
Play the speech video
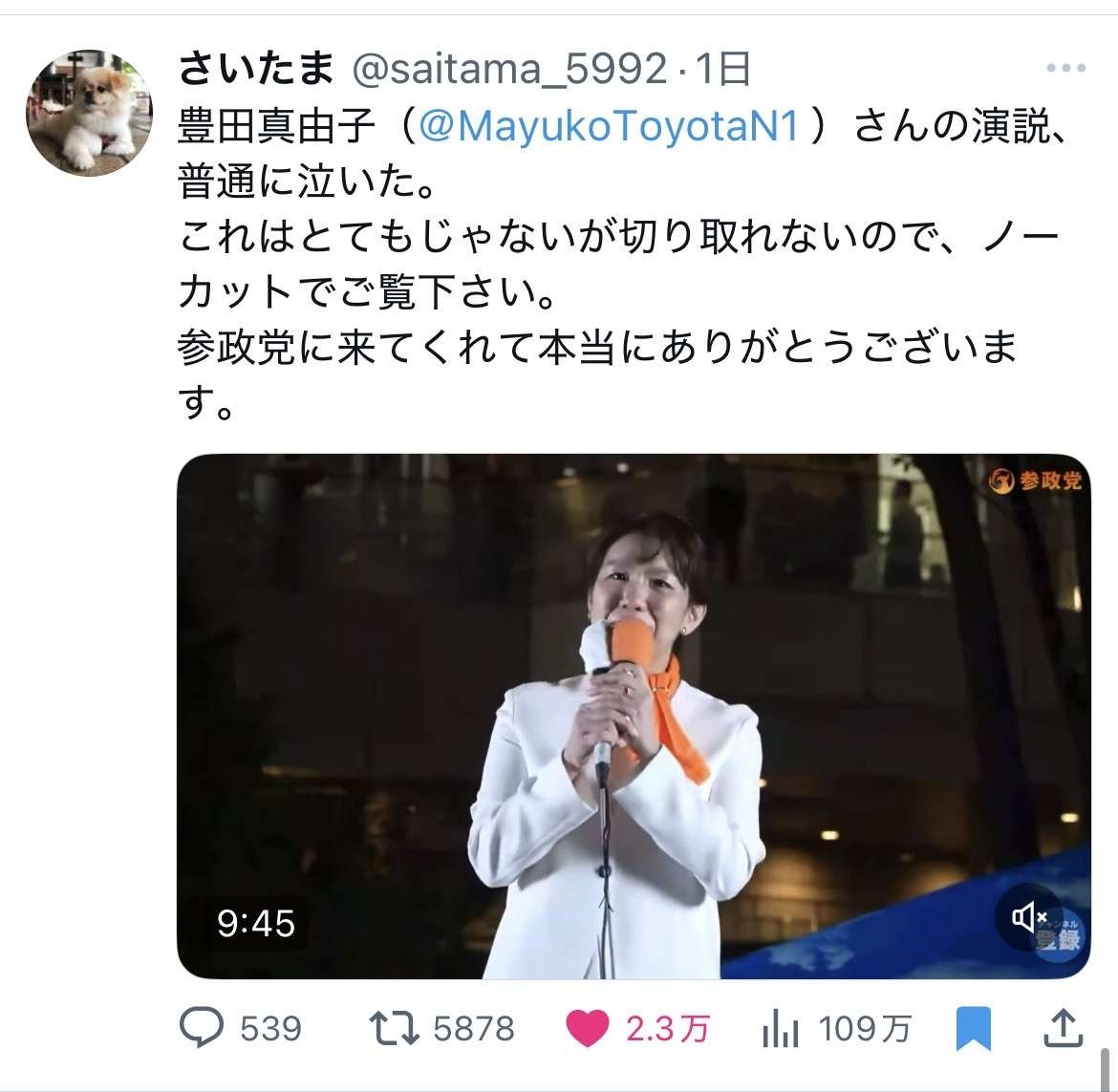[x=634, y=716]
